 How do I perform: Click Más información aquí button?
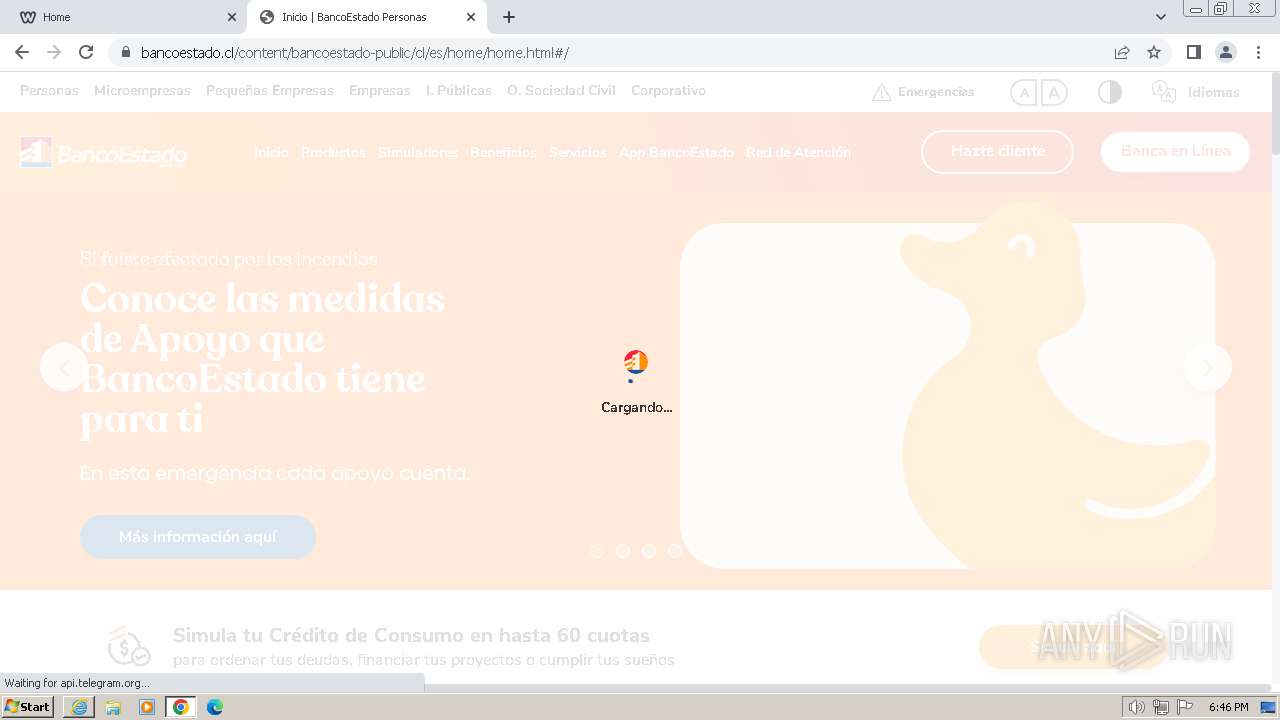click(x=198, y=537)
